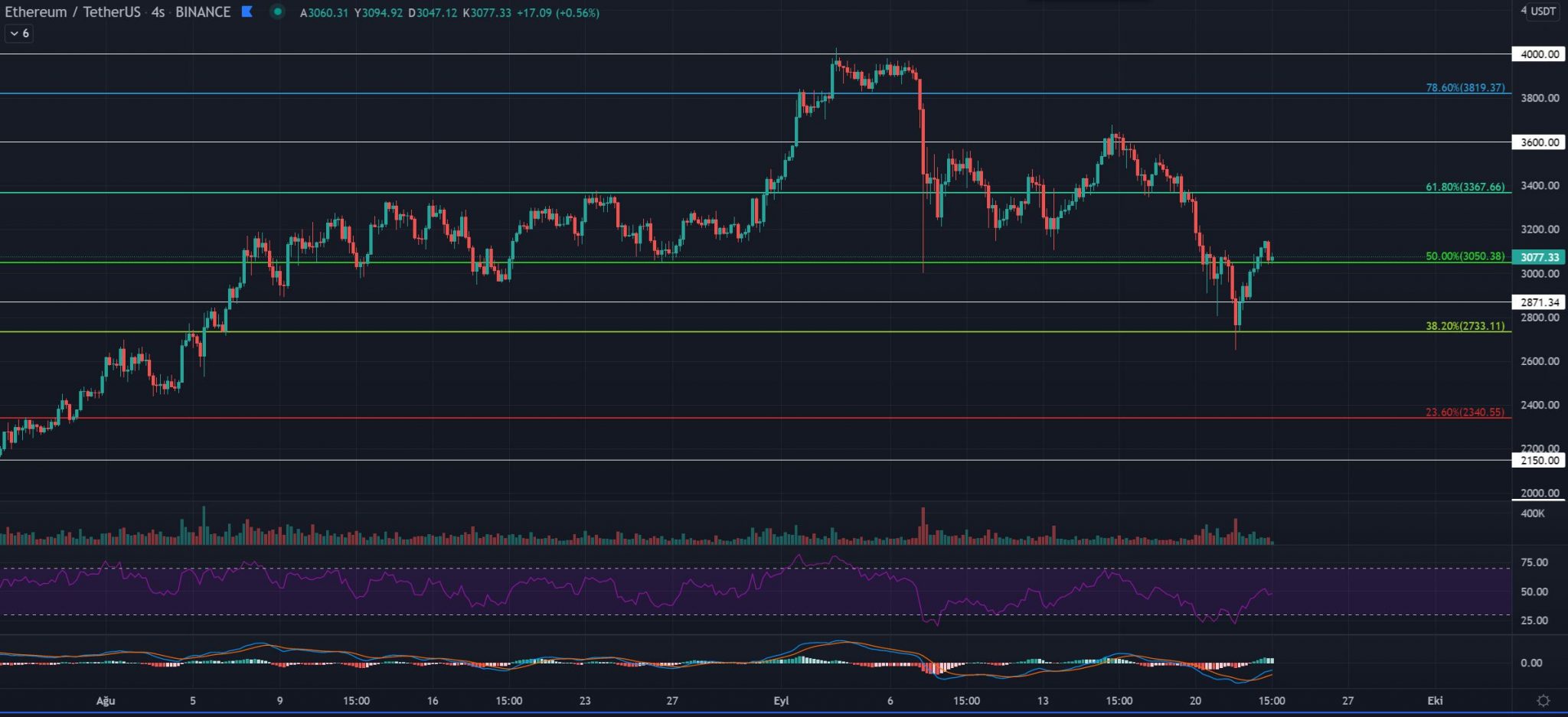Image resolution: width=1568 pixels, height=717 pixels.
Task: Expand the collapsed indicators legend showing 6
Action: [19, 34]
